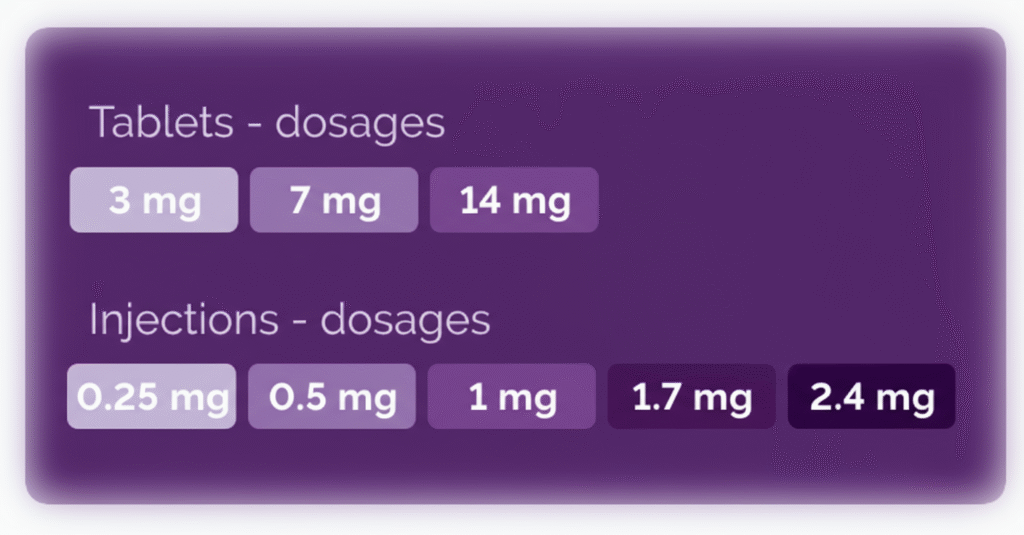Tap the highest injection dosage chip
The height and width of the screenshot is (535, 1024).
pyautogui.click(x=872, y=397)
